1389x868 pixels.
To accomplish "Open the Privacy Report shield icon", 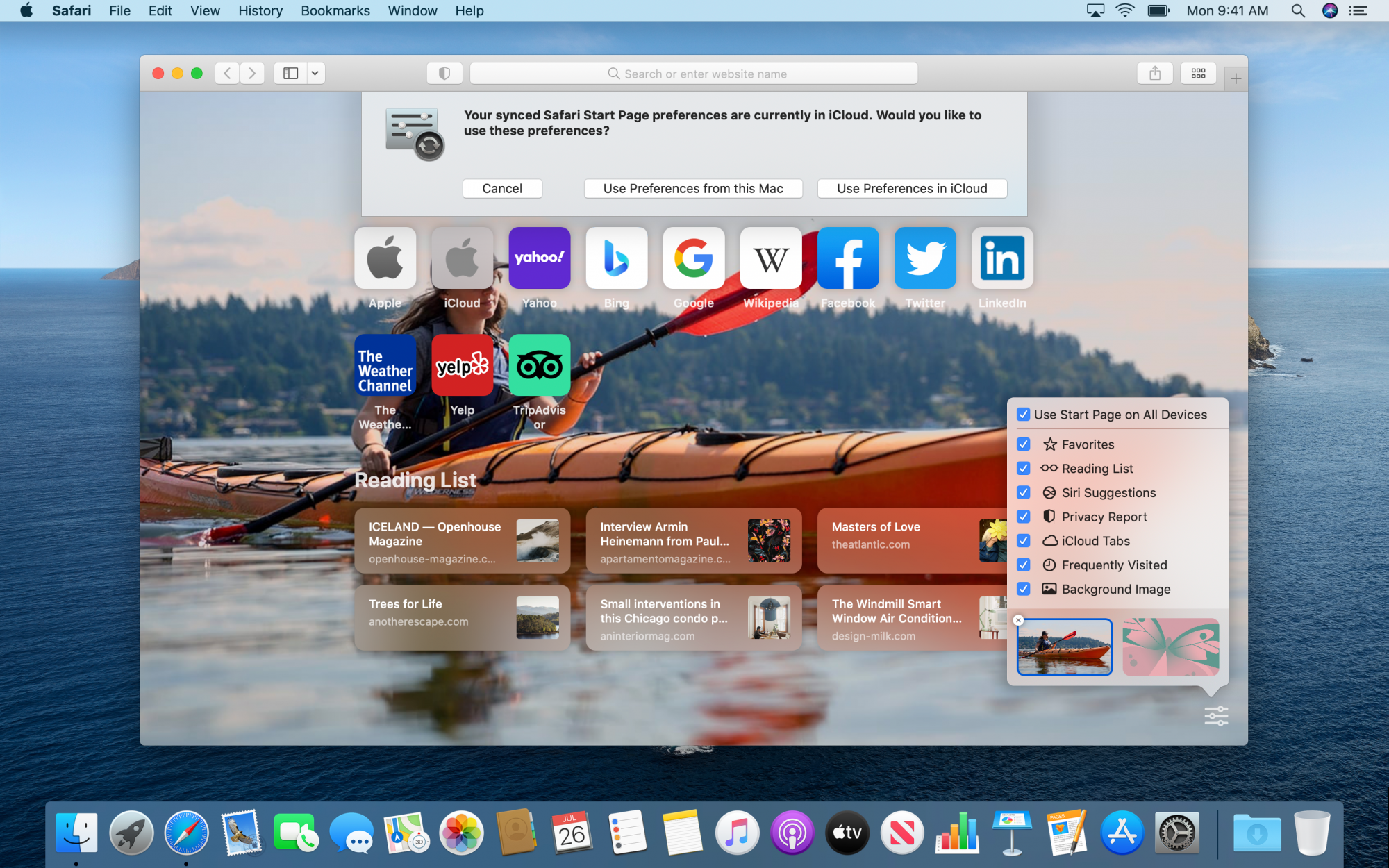I will (x=444, y=74).
